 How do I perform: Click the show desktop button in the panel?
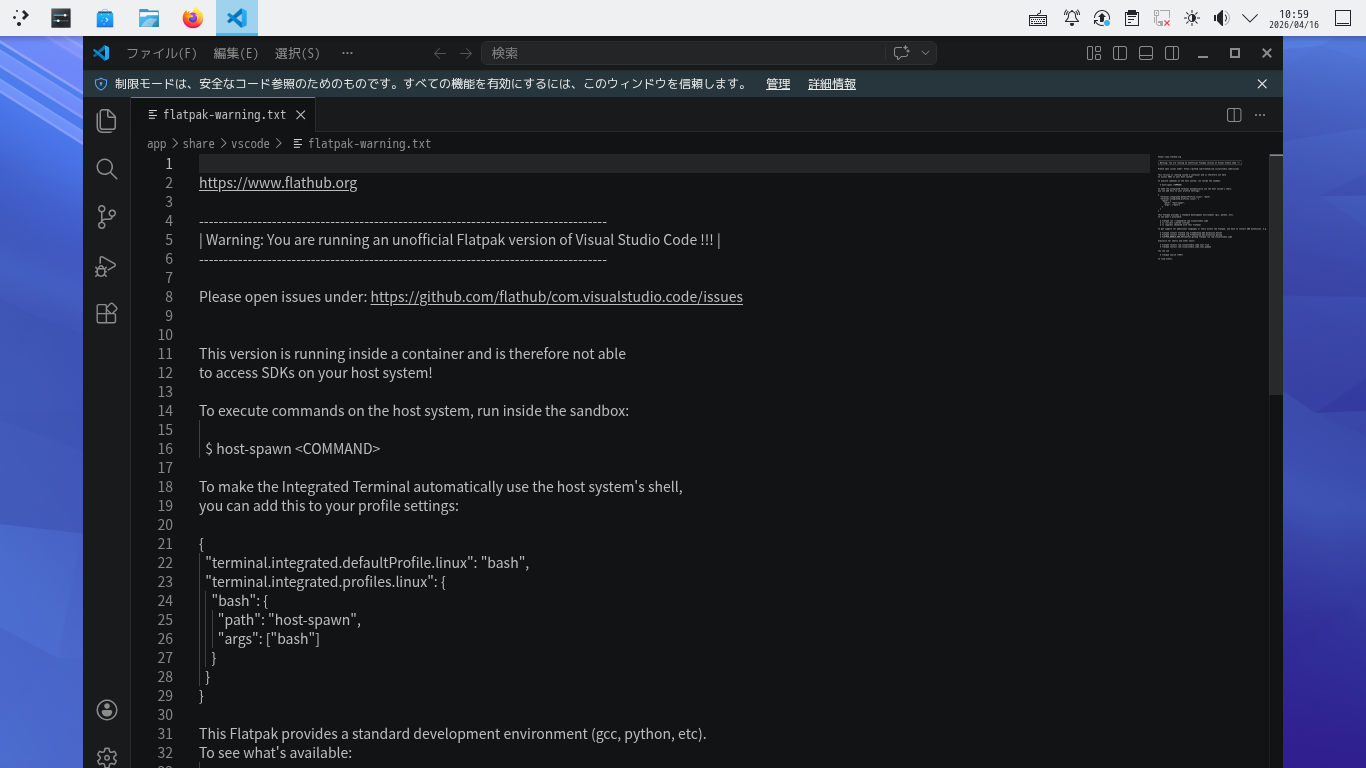(1343, 18)
